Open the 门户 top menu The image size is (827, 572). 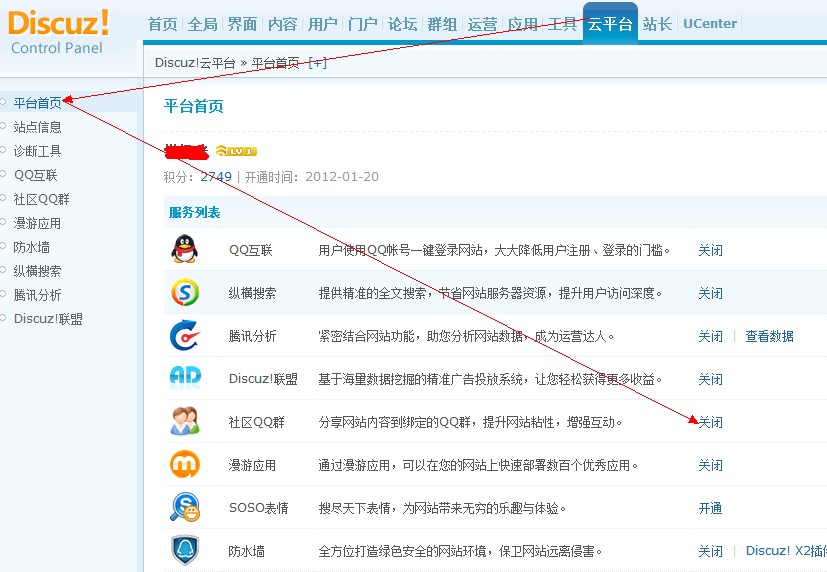(363, 24)
